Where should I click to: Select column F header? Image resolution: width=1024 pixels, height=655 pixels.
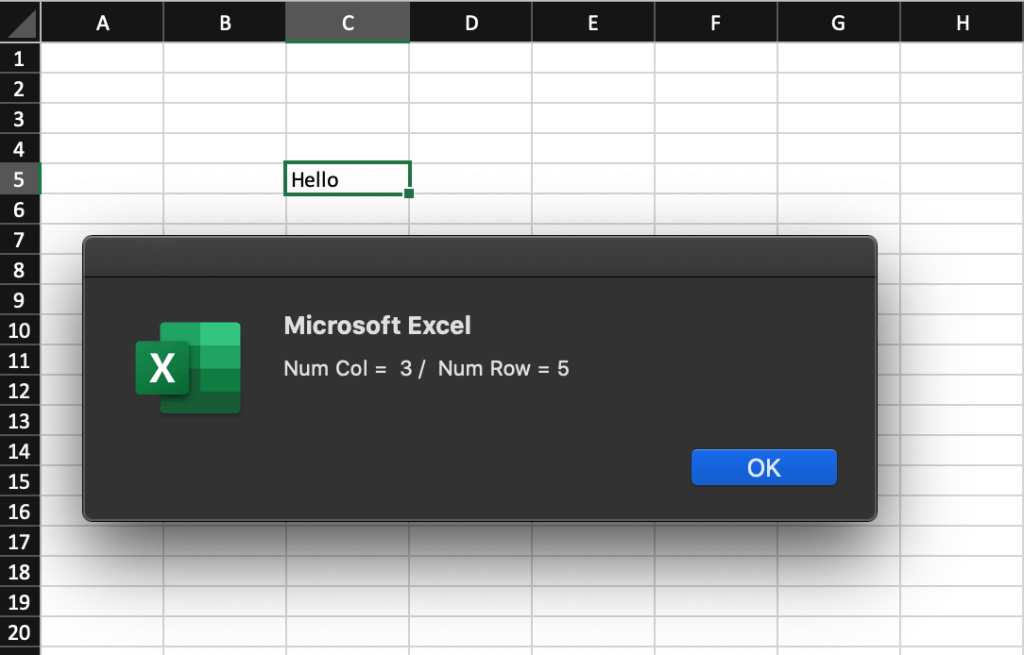click(x=715, y=21)
